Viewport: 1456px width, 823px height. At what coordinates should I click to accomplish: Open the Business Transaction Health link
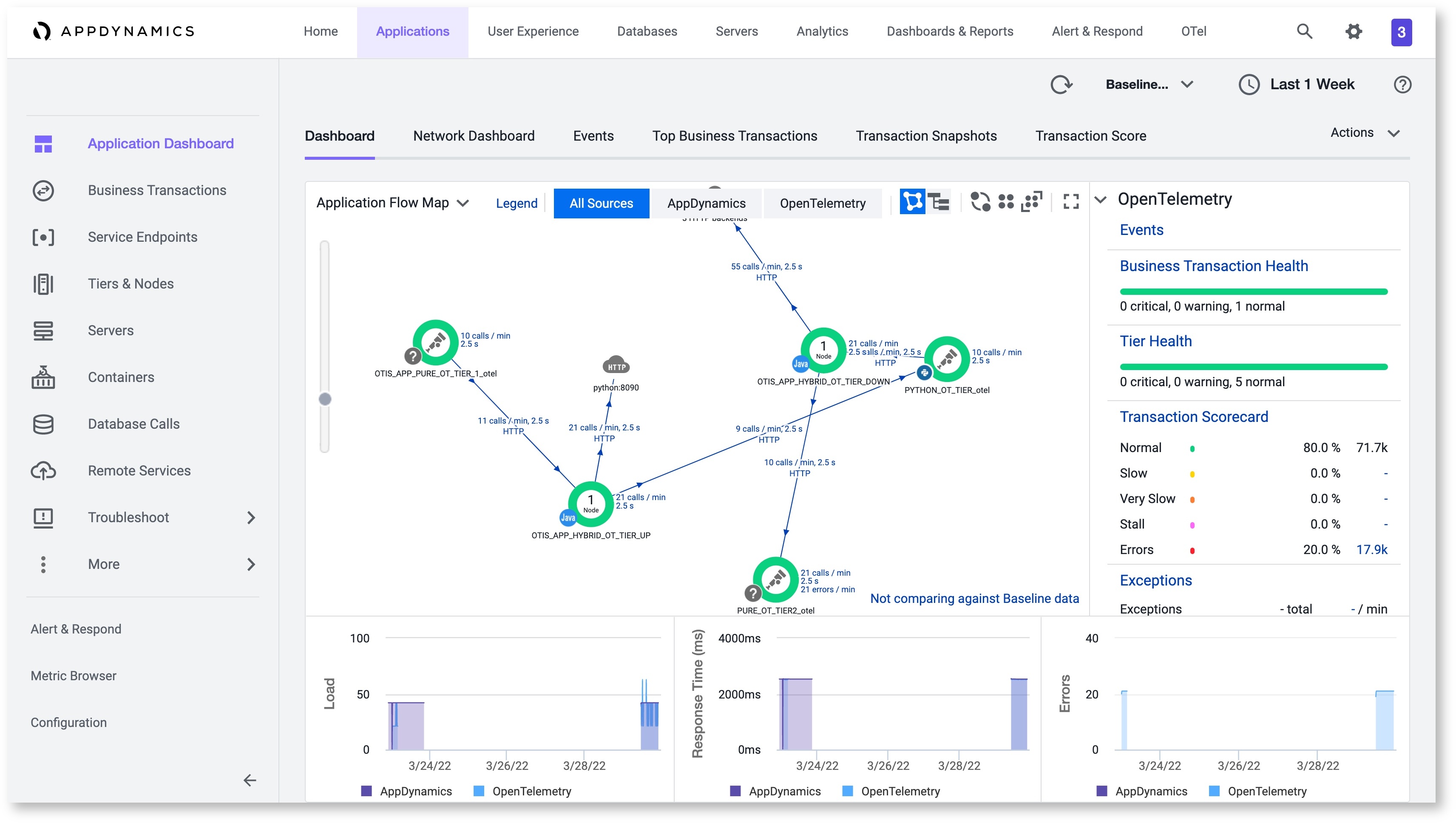coord(1213,266)
